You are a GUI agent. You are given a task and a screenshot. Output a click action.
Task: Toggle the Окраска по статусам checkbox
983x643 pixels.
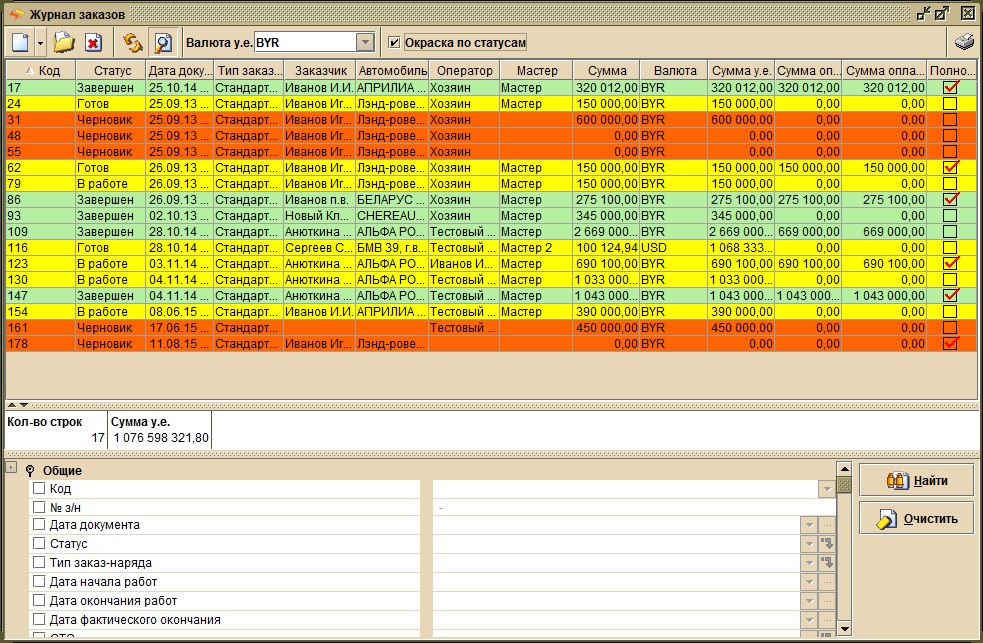coord(394,43)
